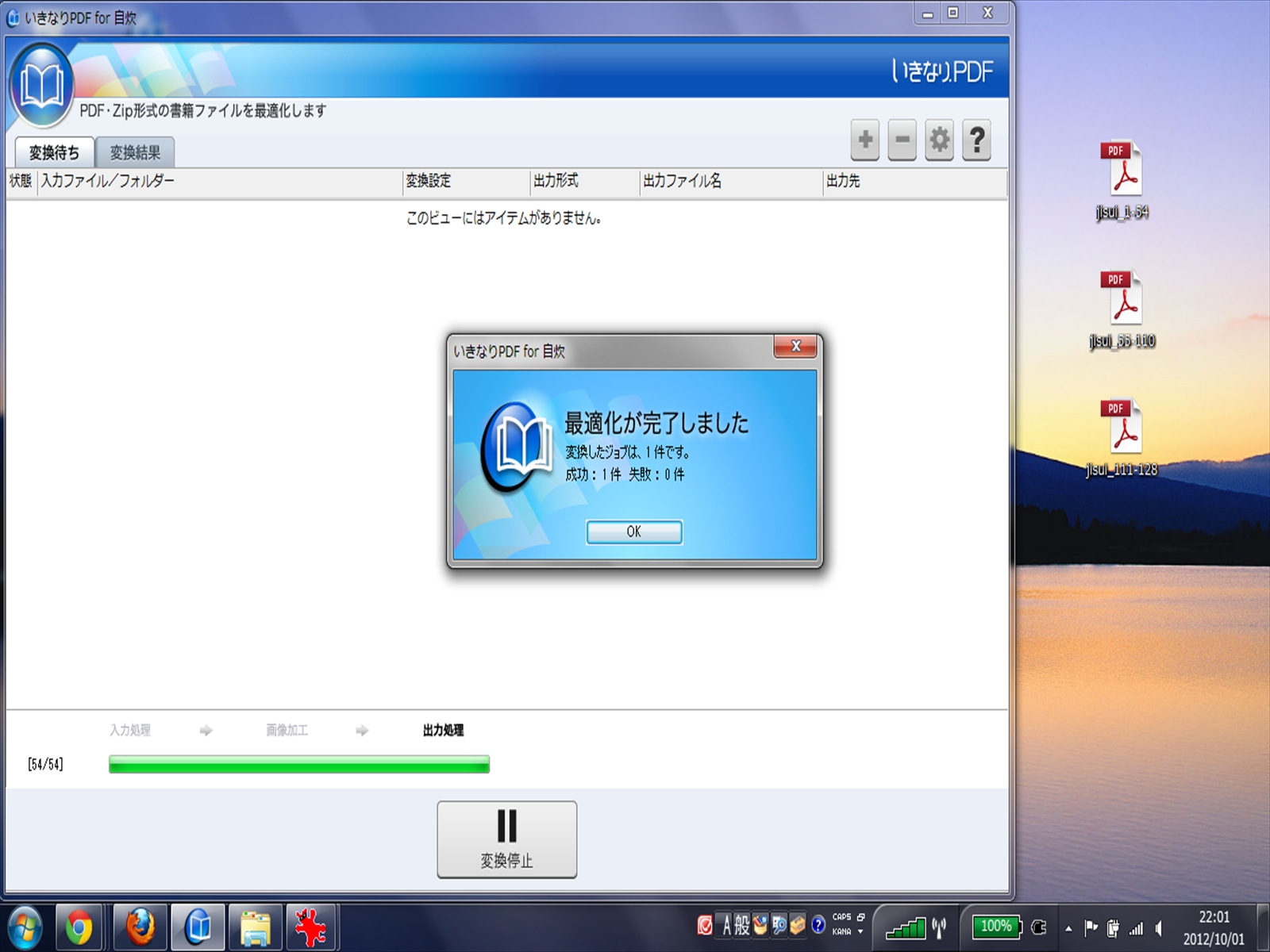Image resolution: width=1270 pixels, height=952 pixels.
Task: Switch to the 変換結果 tab
Action: click(135, 152)
